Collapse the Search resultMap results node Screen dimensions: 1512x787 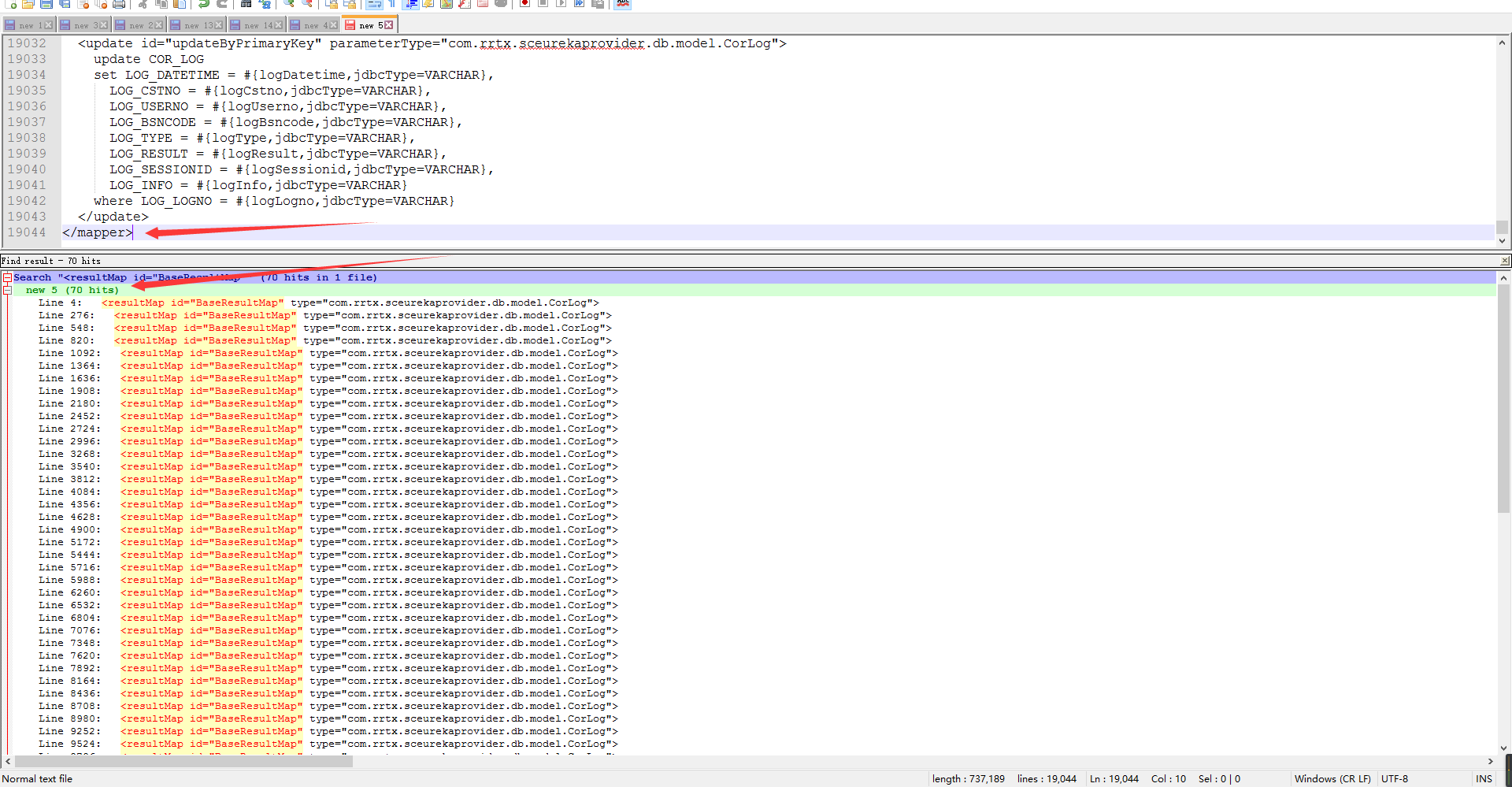coord(7,277)
